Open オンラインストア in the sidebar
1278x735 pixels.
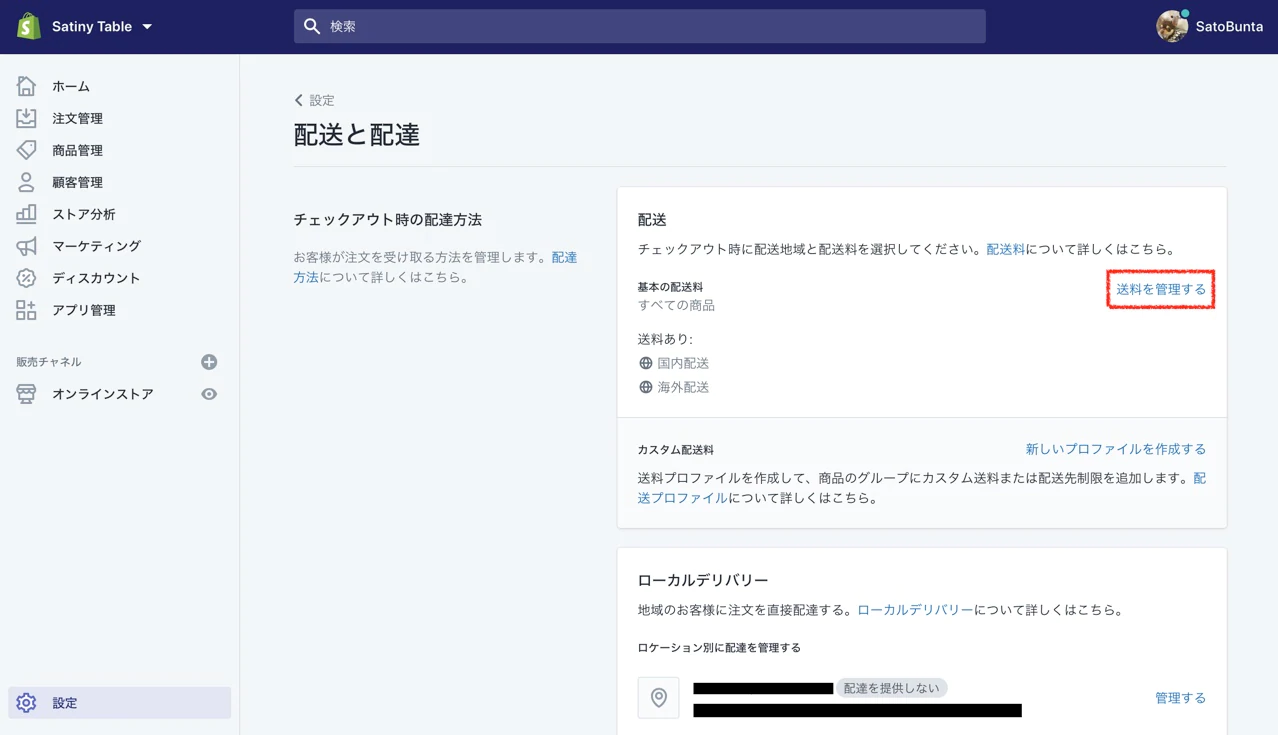102,394
